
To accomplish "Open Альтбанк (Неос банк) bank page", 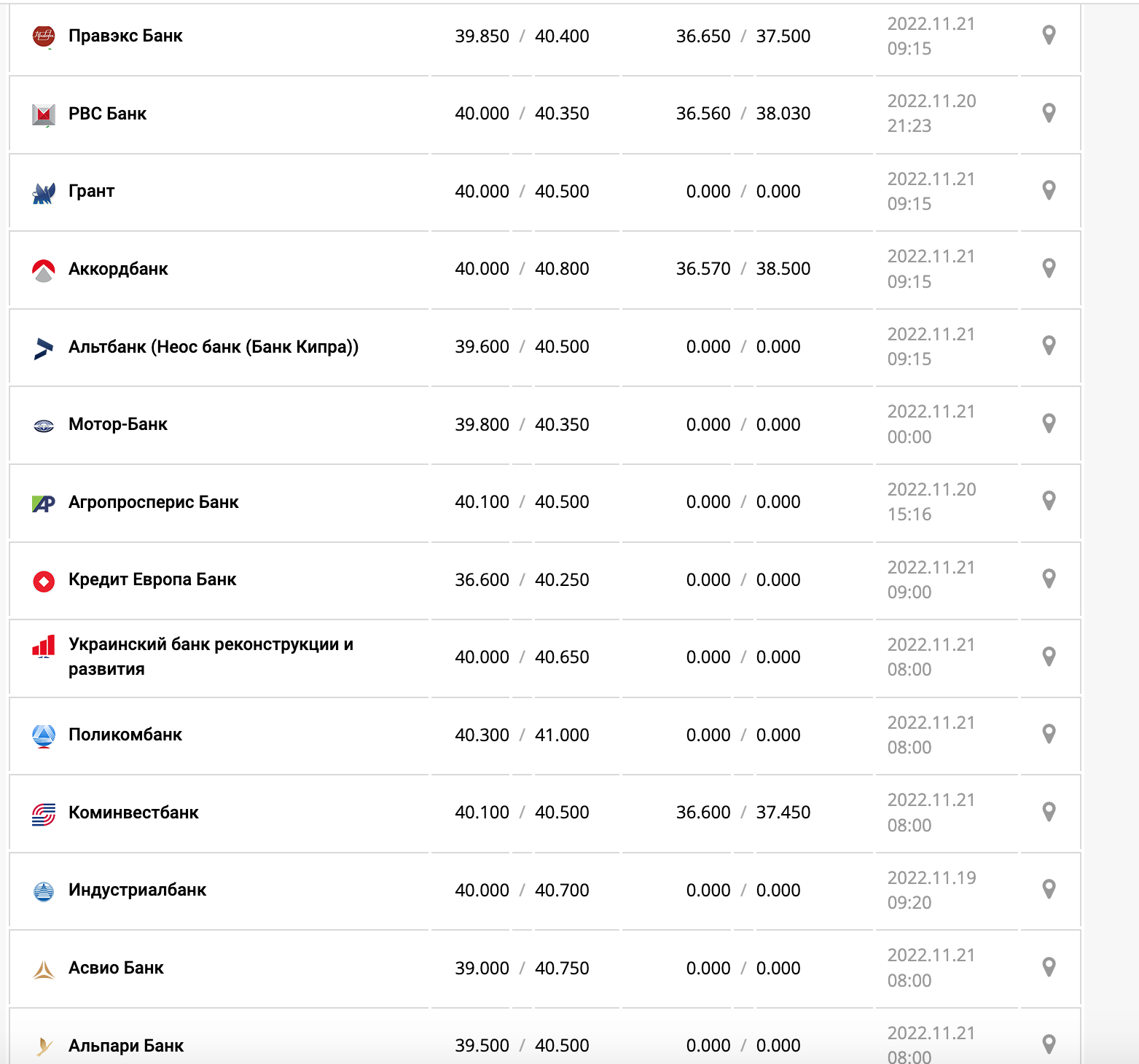I will click(x=213, y=347).
